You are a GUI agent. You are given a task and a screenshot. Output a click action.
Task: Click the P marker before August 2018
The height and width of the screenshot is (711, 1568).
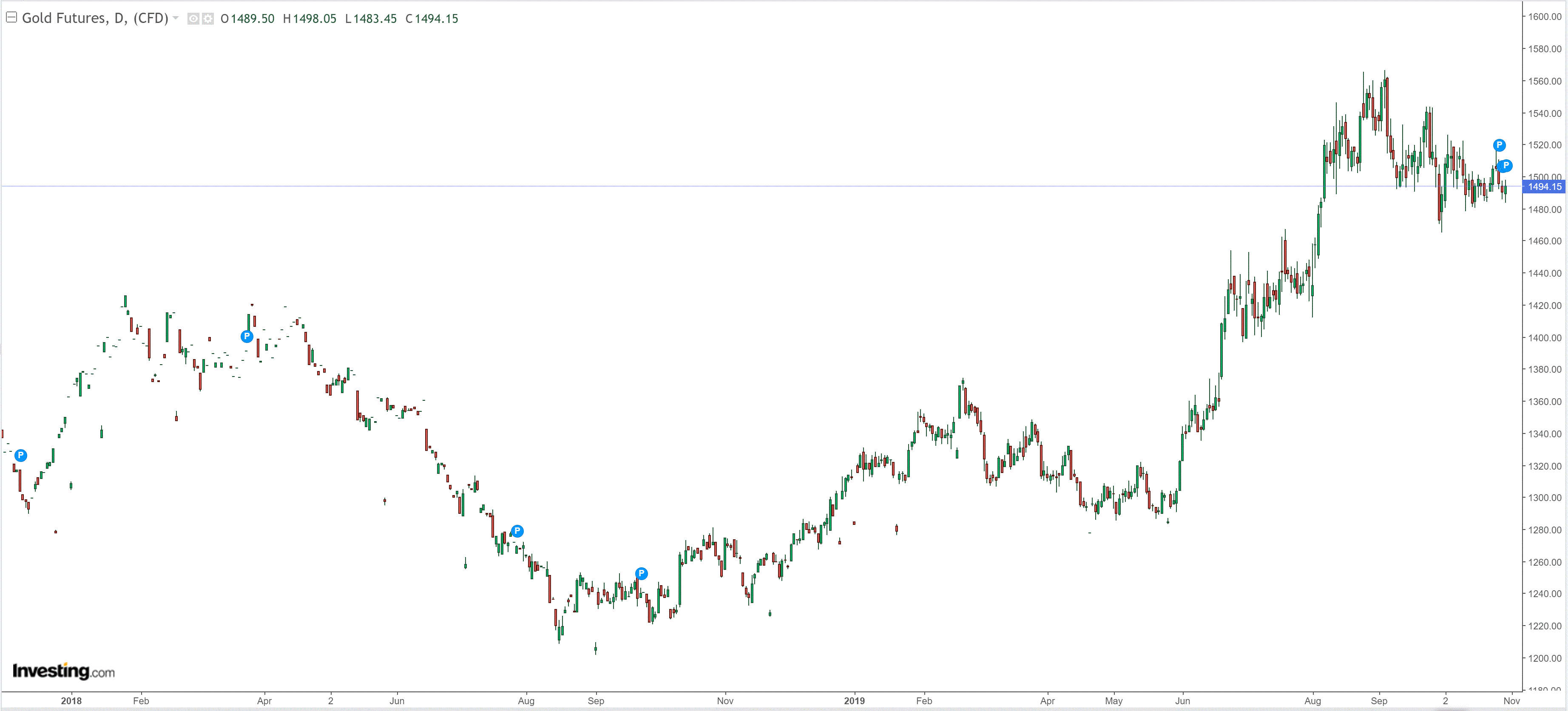517,531
